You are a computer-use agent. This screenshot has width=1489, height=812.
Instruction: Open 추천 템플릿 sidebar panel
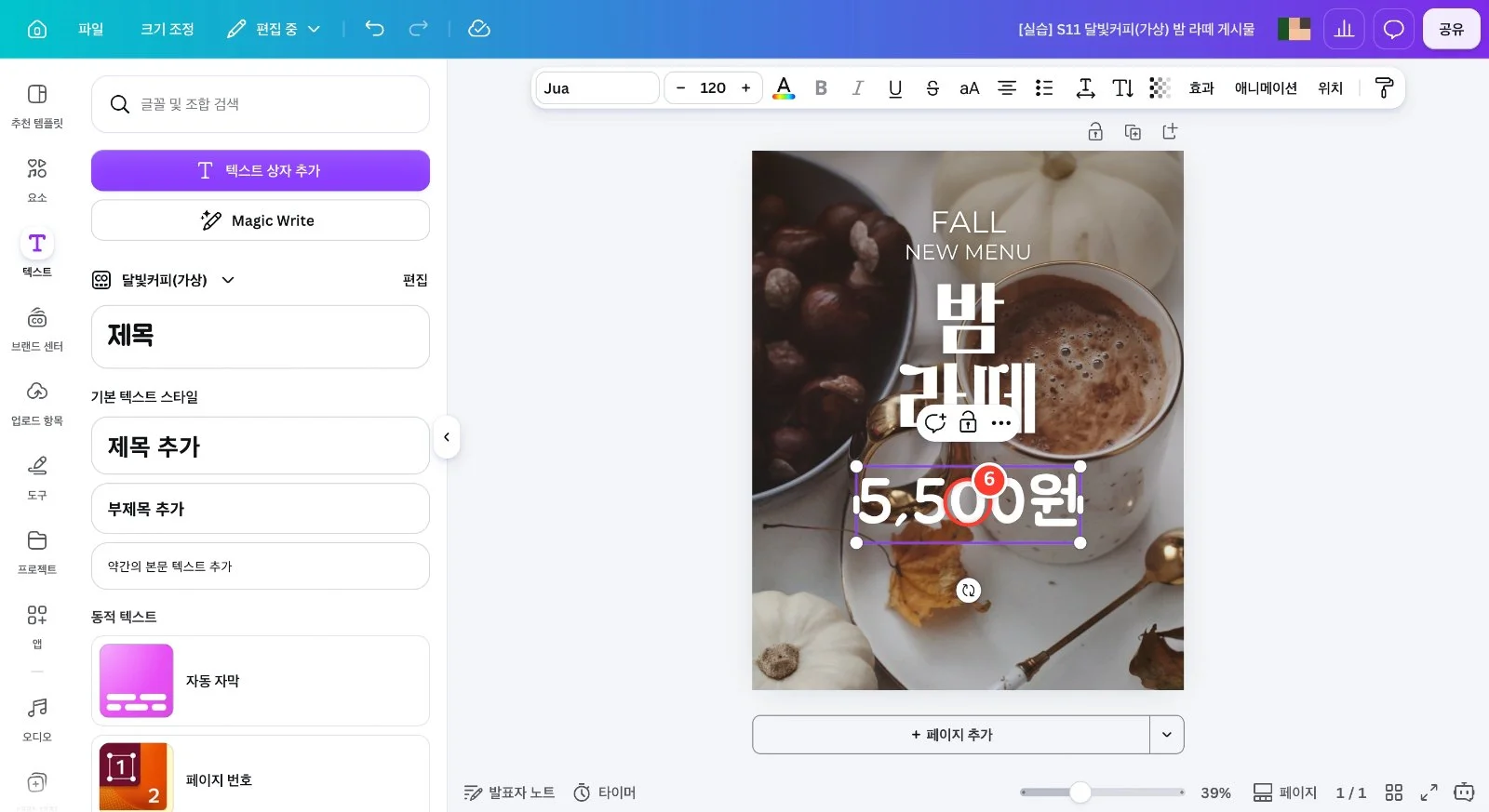pyautogui.click(x=37, y=105)
